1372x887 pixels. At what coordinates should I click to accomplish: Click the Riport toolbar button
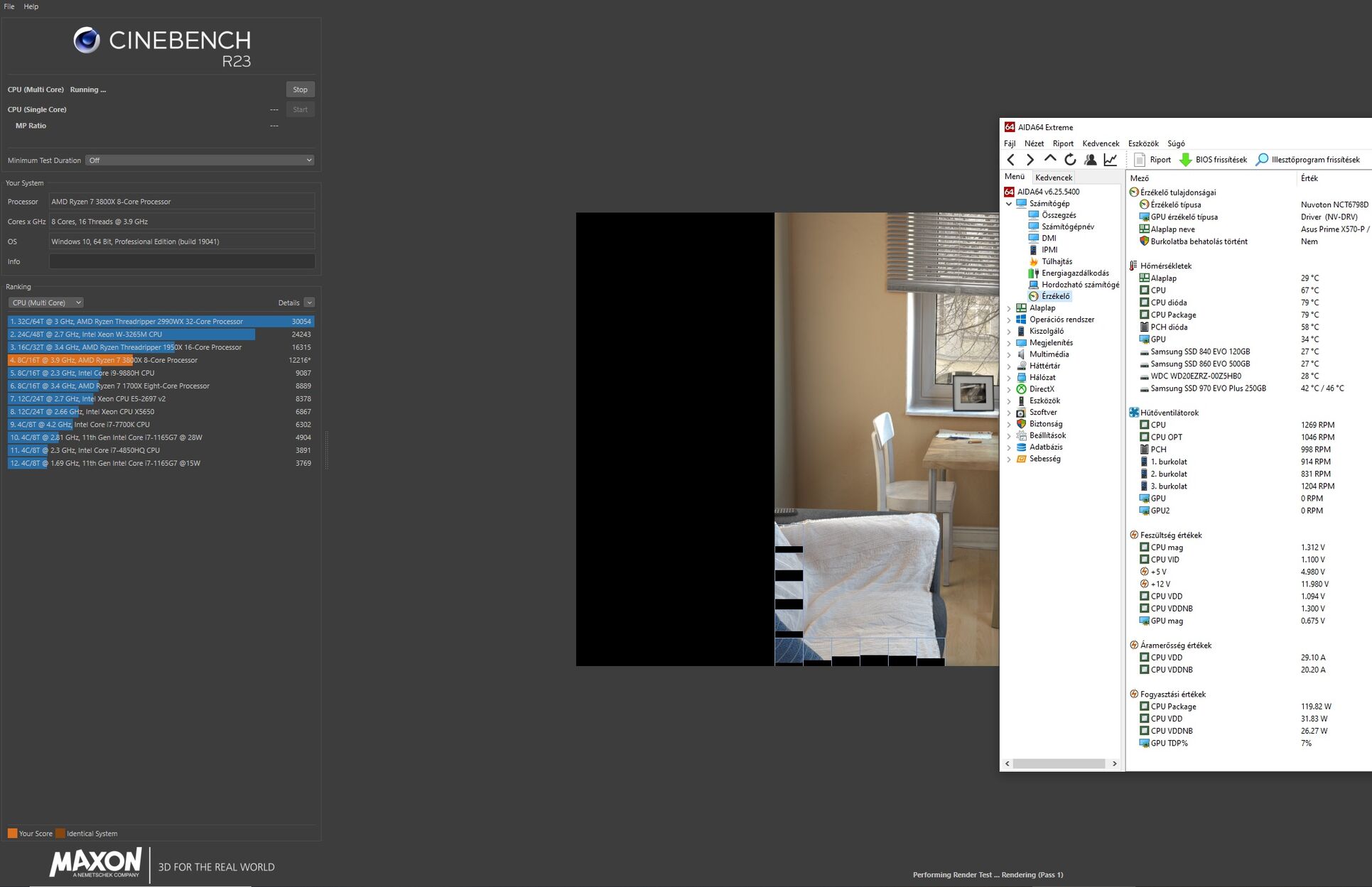coord(1152,160)
